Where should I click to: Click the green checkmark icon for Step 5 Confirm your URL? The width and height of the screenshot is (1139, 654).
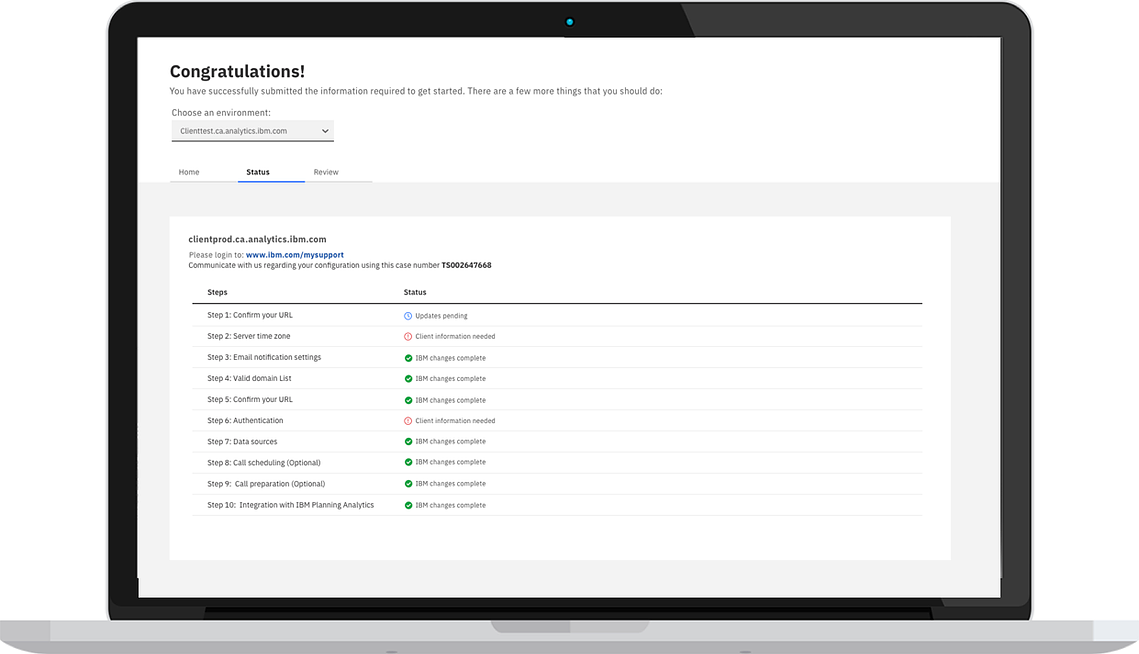coord(408,400)
